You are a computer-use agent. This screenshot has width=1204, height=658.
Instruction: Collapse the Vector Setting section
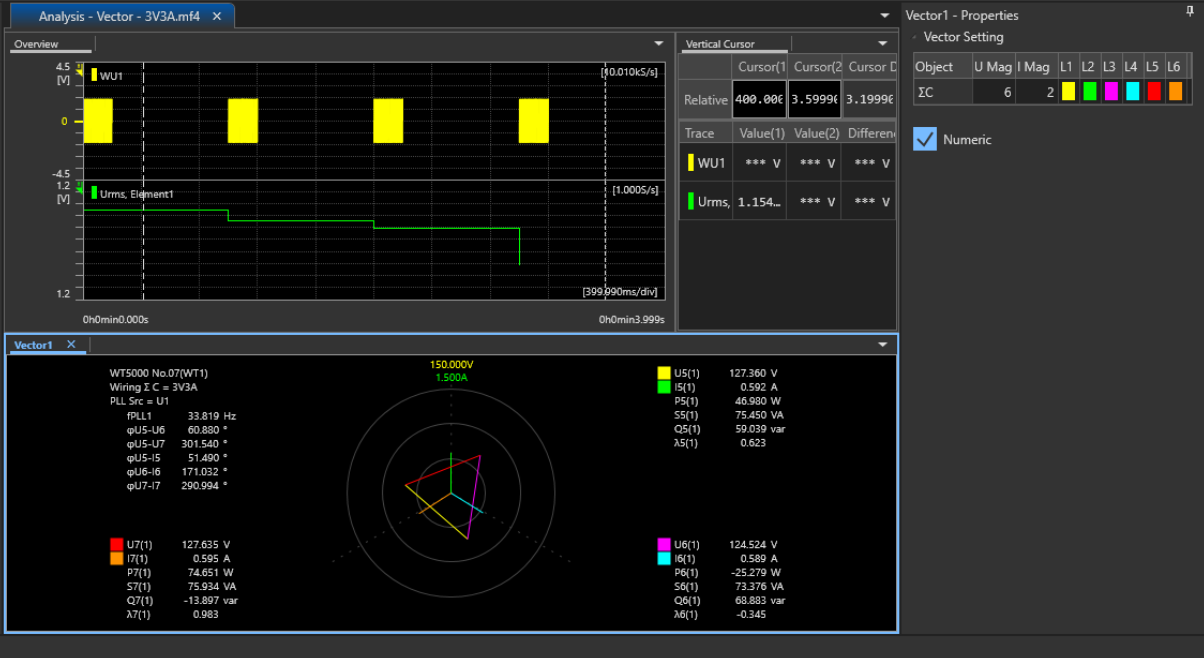915,37
